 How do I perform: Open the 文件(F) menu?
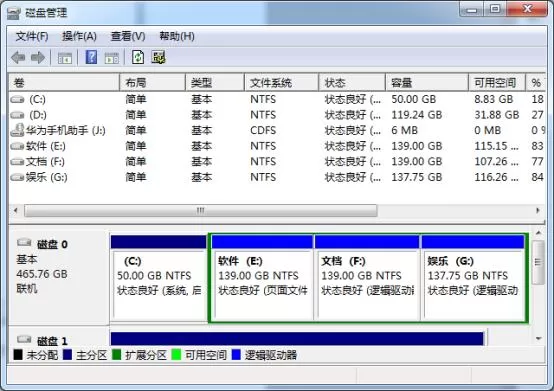click(32, 36)
